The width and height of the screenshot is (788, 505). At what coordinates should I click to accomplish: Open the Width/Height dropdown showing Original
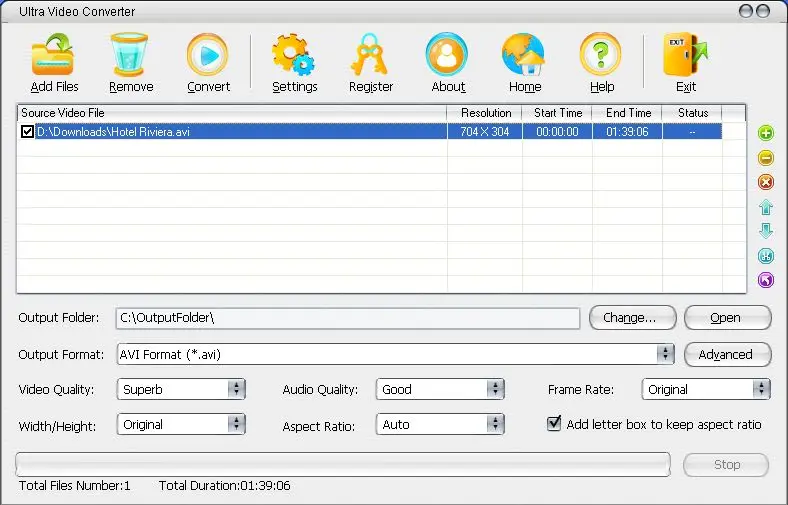click(x=181, y=425)
